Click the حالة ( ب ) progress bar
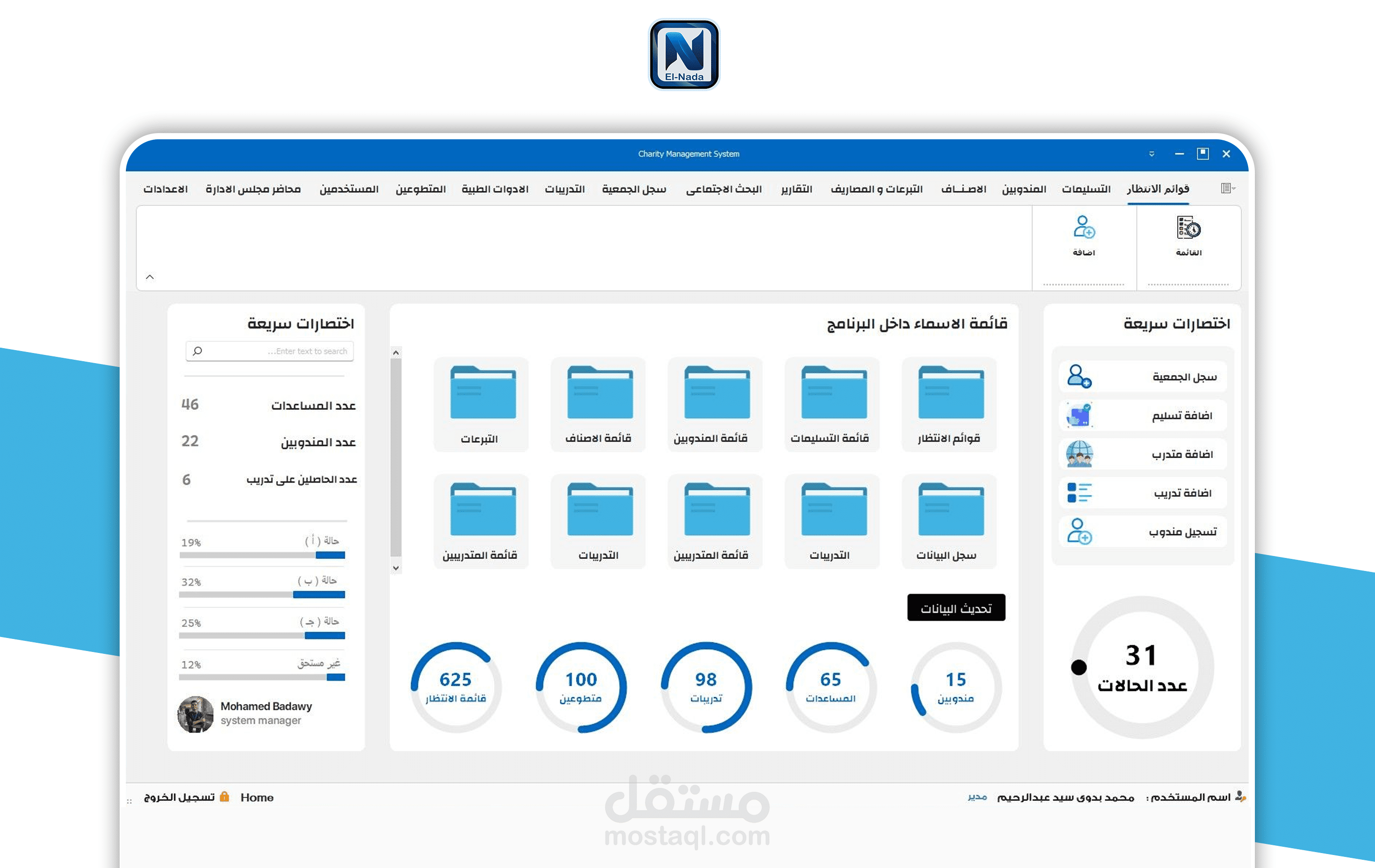 (x=262, y=595)
